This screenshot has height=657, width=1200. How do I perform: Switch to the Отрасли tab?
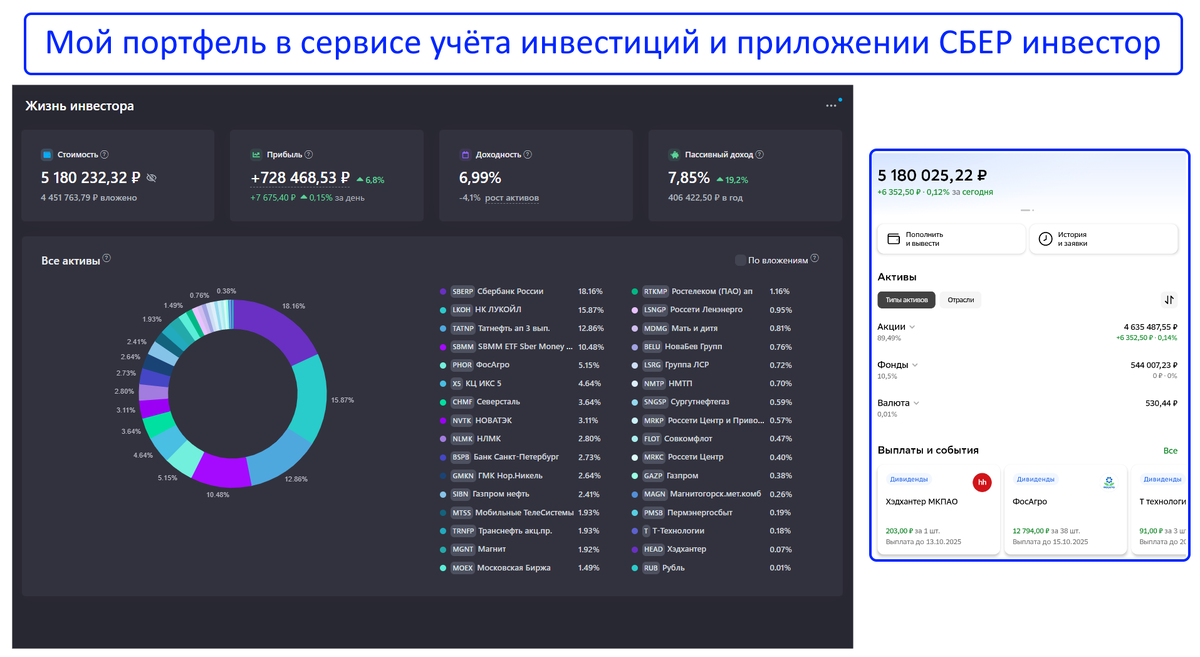tap(961, 300)
